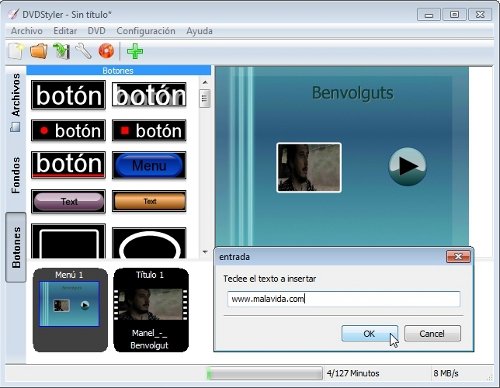This screenshot has height=388, width=500.
Task: Click the buttons list scroll-down arrow
Action: [x=205, y=252]
